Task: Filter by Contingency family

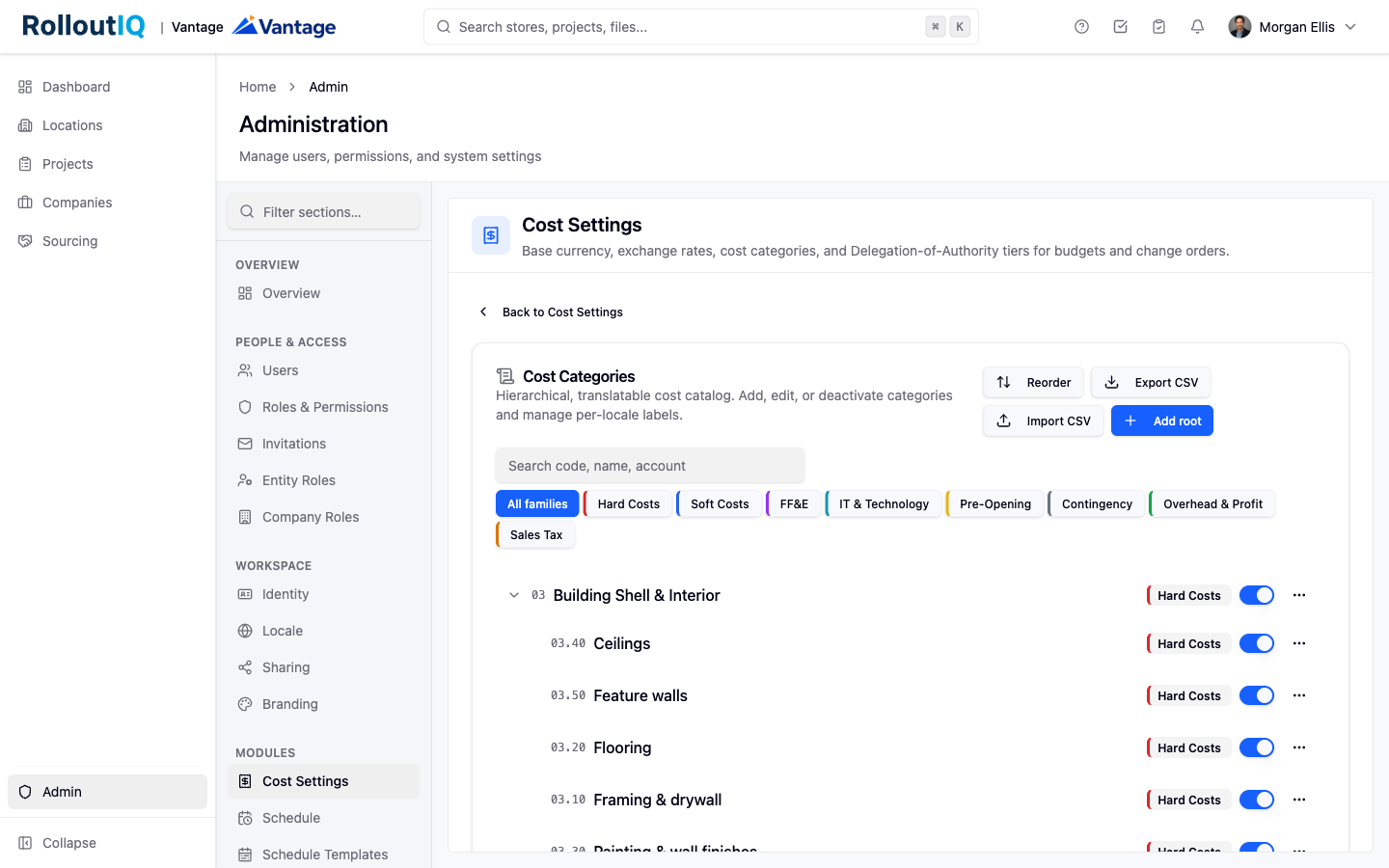Action: [x=1097, y=503]
